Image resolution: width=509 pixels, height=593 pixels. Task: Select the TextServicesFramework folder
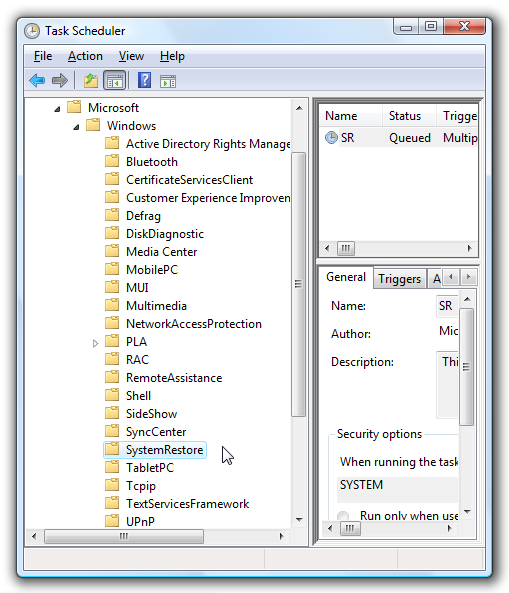tap(188, 504)
